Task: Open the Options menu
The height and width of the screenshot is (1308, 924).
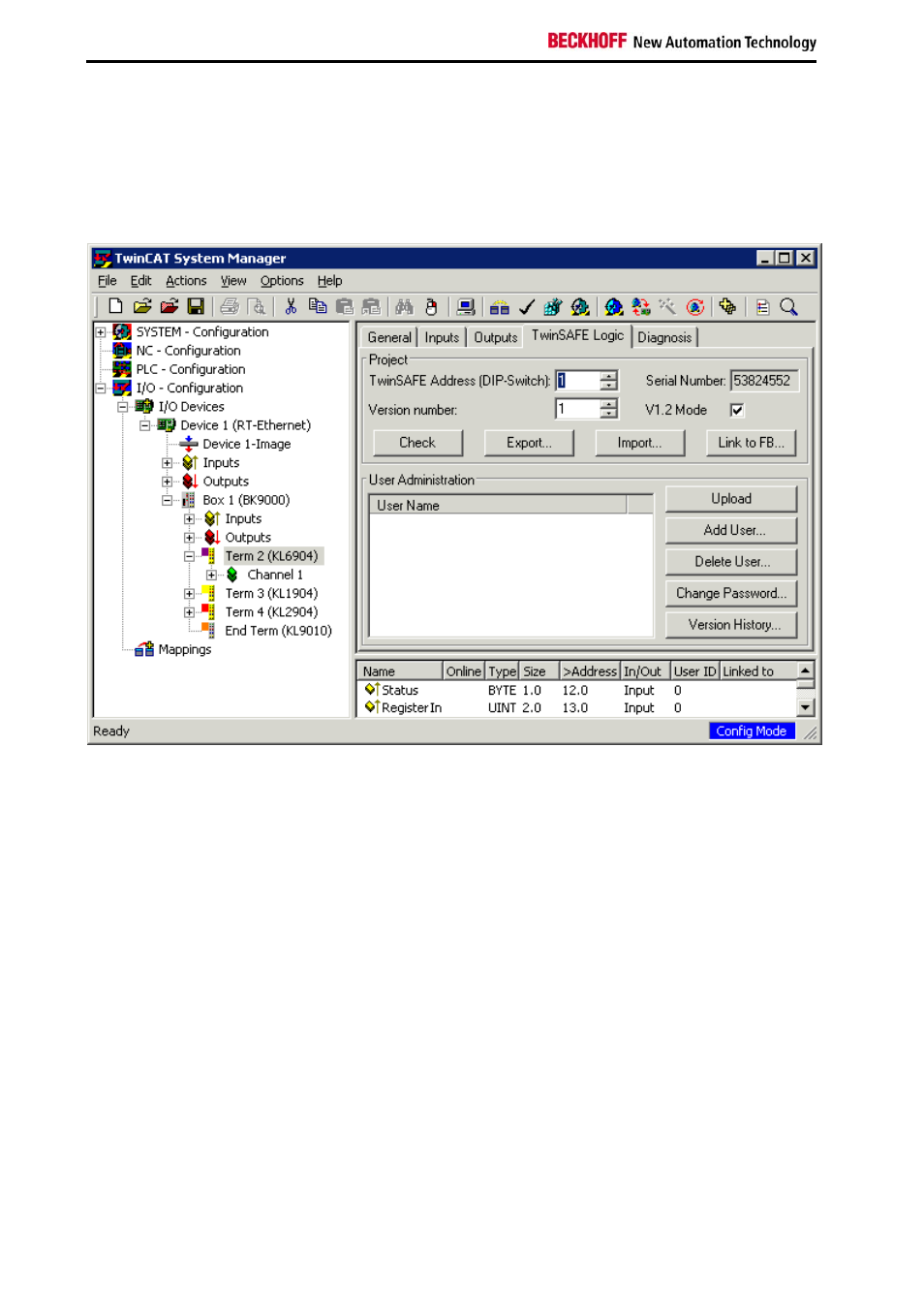Action: pos(282,281)
